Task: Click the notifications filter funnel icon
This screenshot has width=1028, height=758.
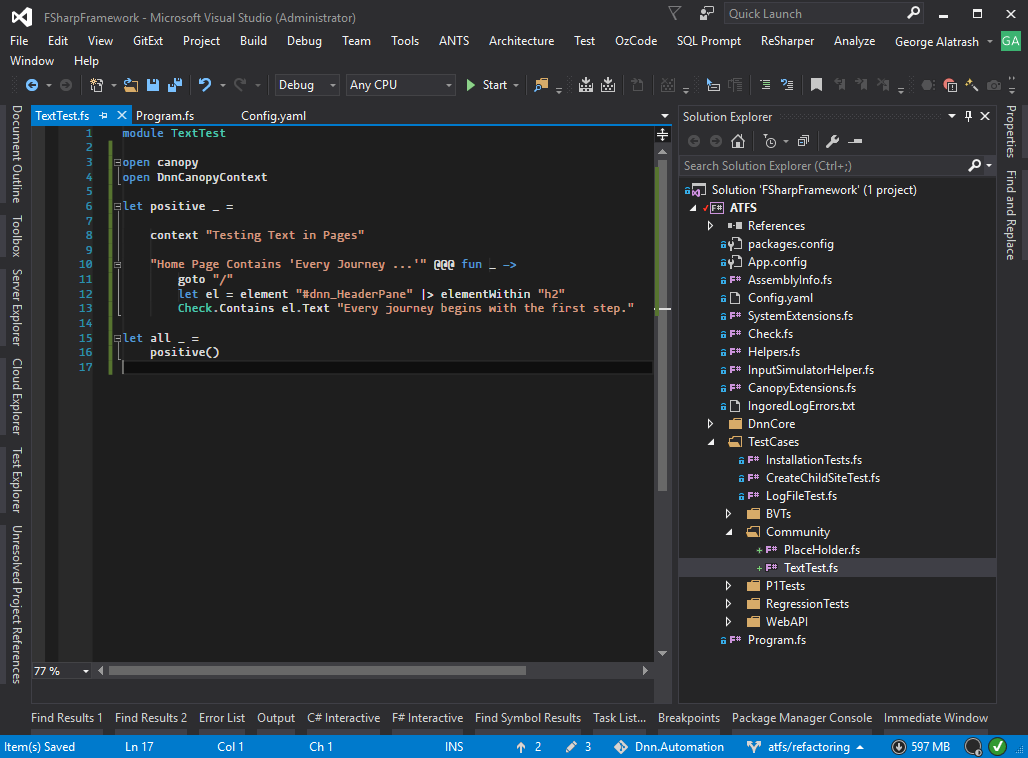Action: point(675,13)
